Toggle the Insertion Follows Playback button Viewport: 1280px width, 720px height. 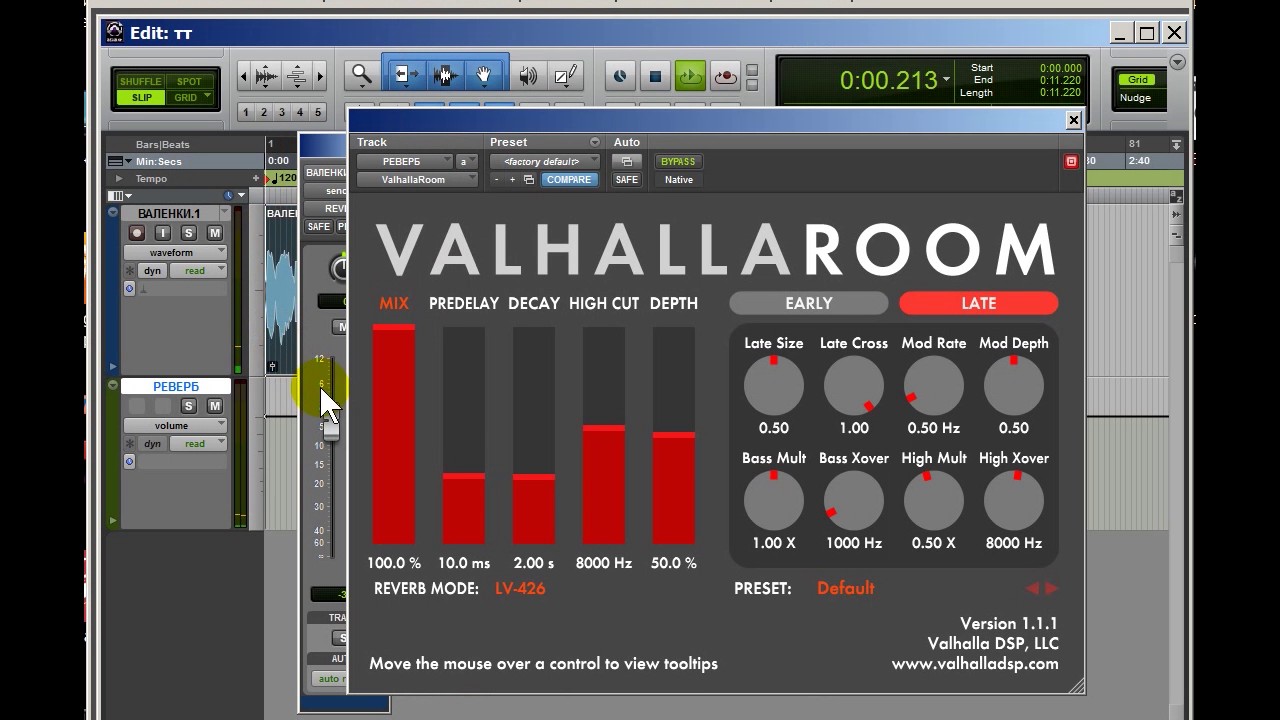click(690, 76)
